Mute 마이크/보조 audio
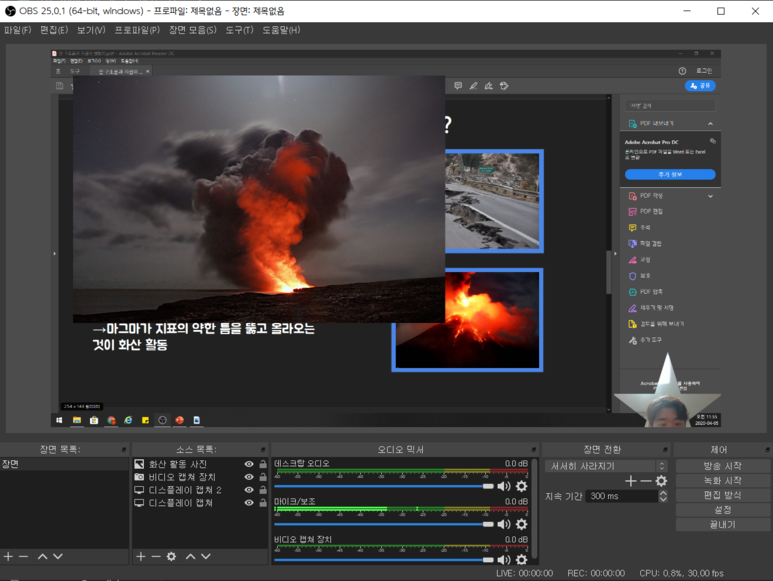Screen dimensions: 773x581 (x=504, y=524)
